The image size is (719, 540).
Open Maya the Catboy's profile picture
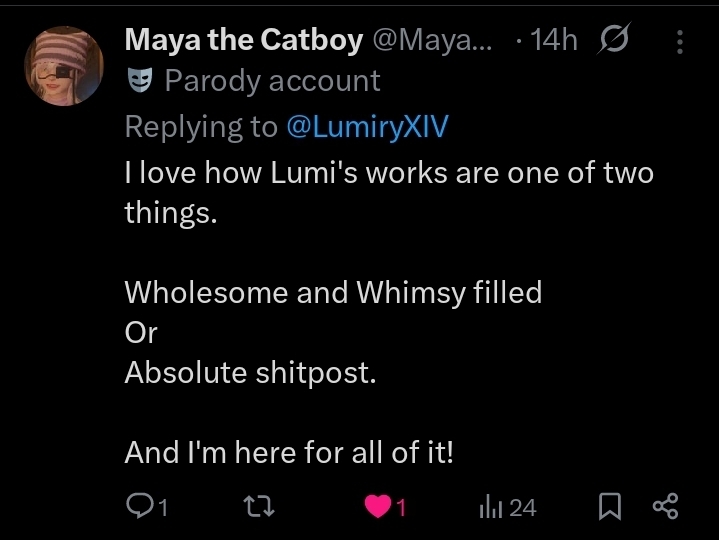[64, 66]
